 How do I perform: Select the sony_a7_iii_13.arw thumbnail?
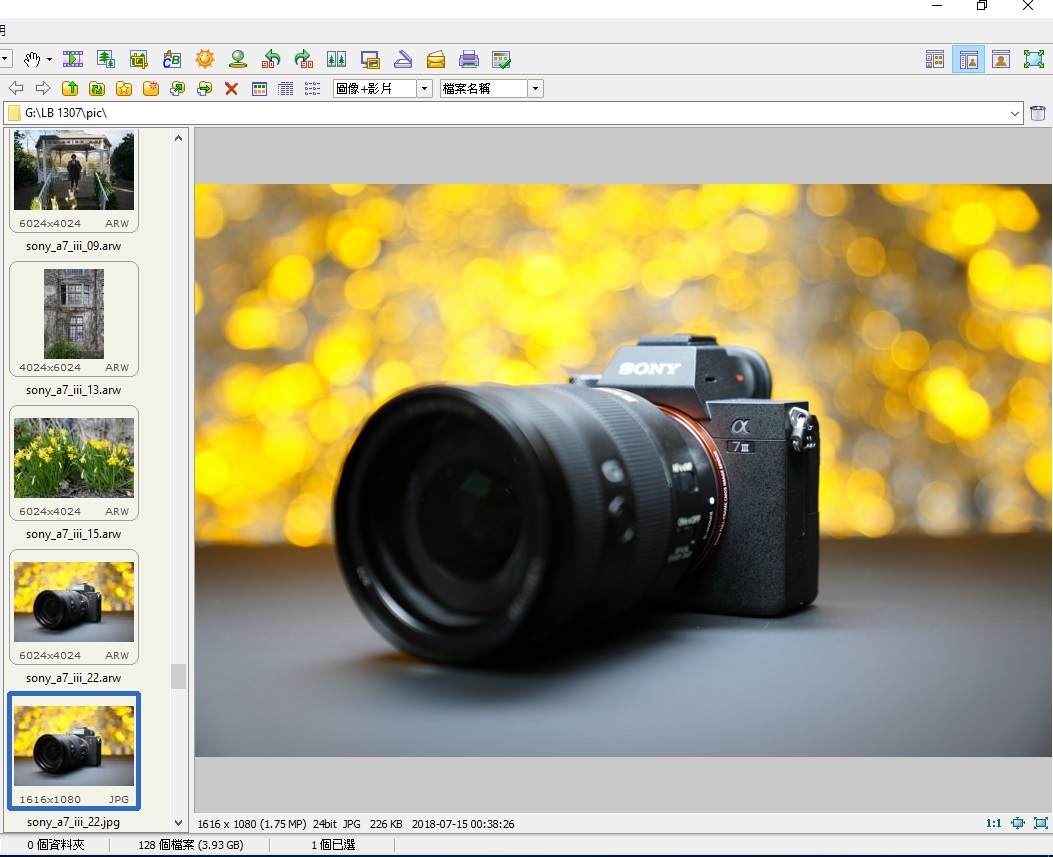click(x=74, y=319)
